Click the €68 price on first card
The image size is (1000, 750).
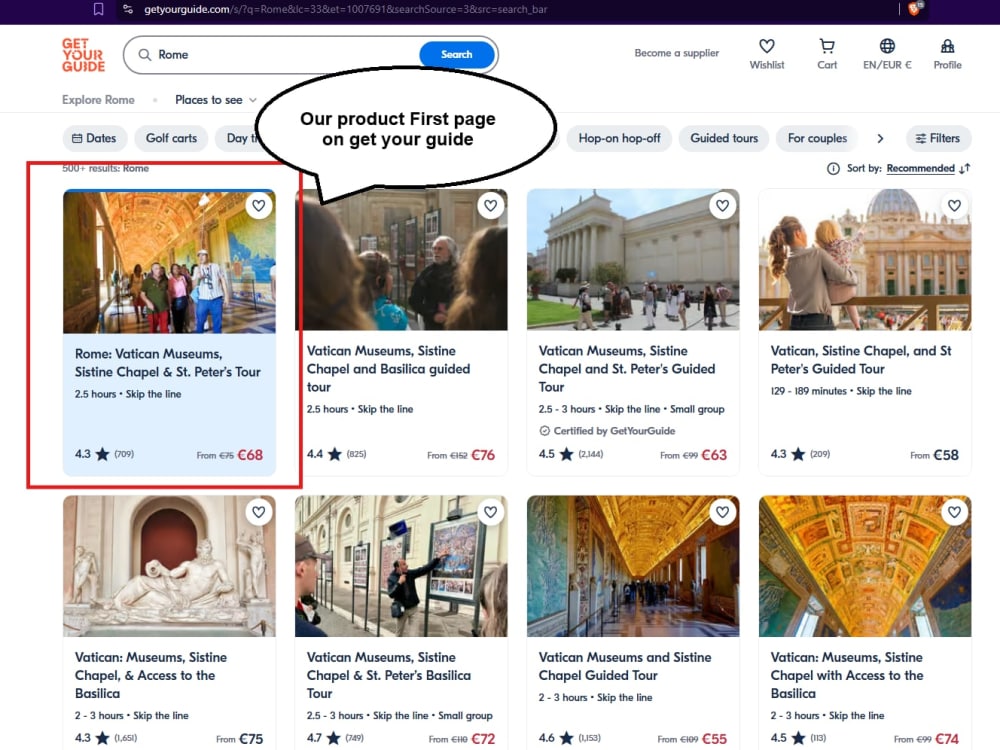250,455
